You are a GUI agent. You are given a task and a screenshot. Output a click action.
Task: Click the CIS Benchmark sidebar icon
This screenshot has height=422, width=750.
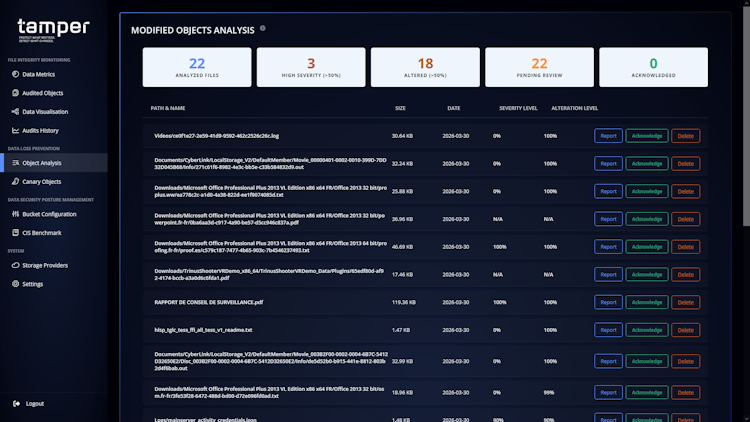click(x=15, y=233)
